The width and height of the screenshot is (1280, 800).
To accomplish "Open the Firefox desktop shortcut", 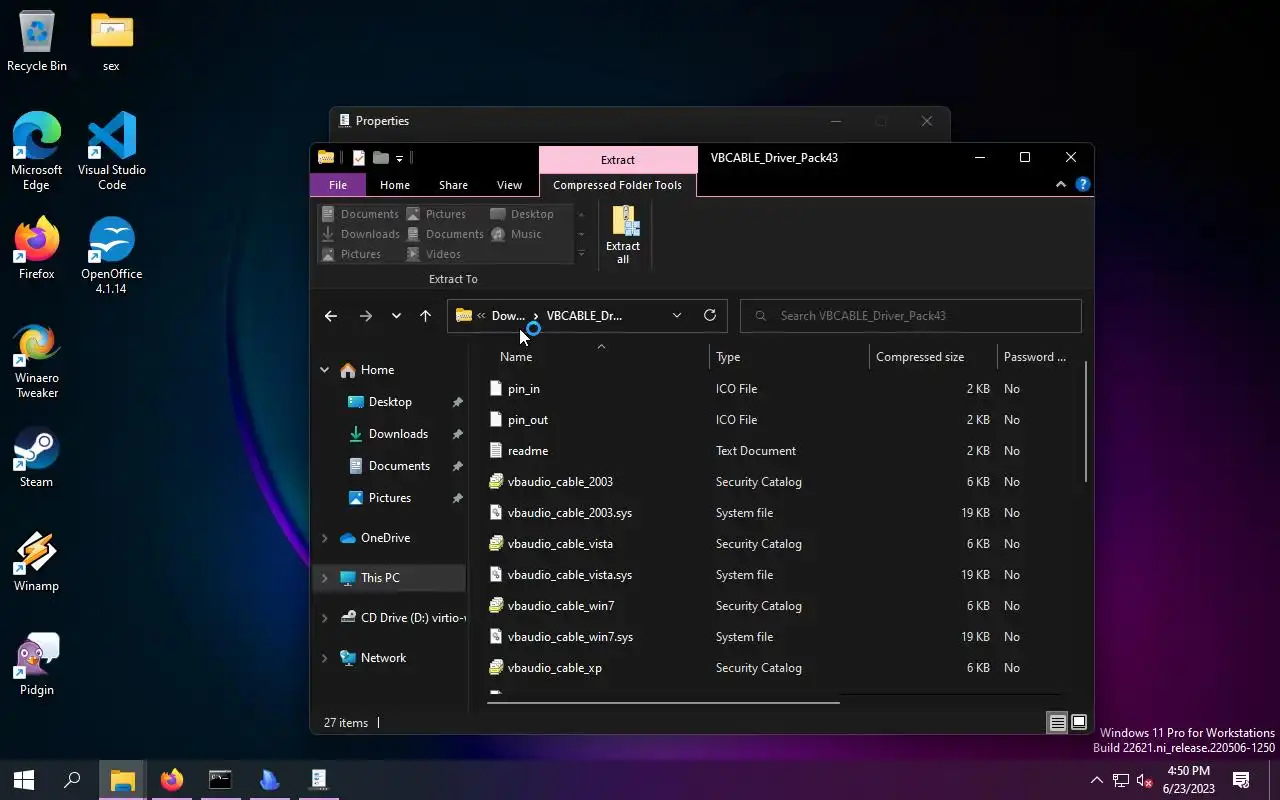I will (x=37, y=249).
